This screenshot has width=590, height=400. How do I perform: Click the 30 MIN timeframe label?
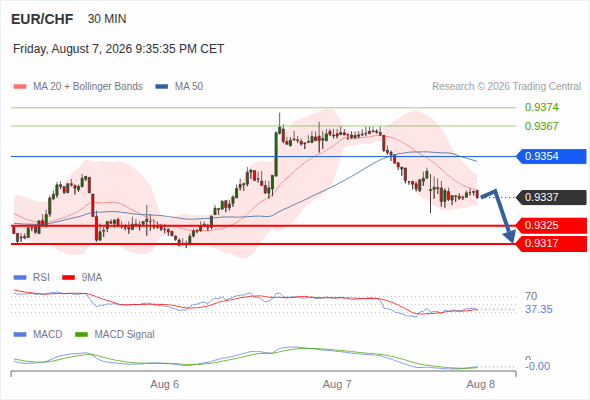coord(107,19)
